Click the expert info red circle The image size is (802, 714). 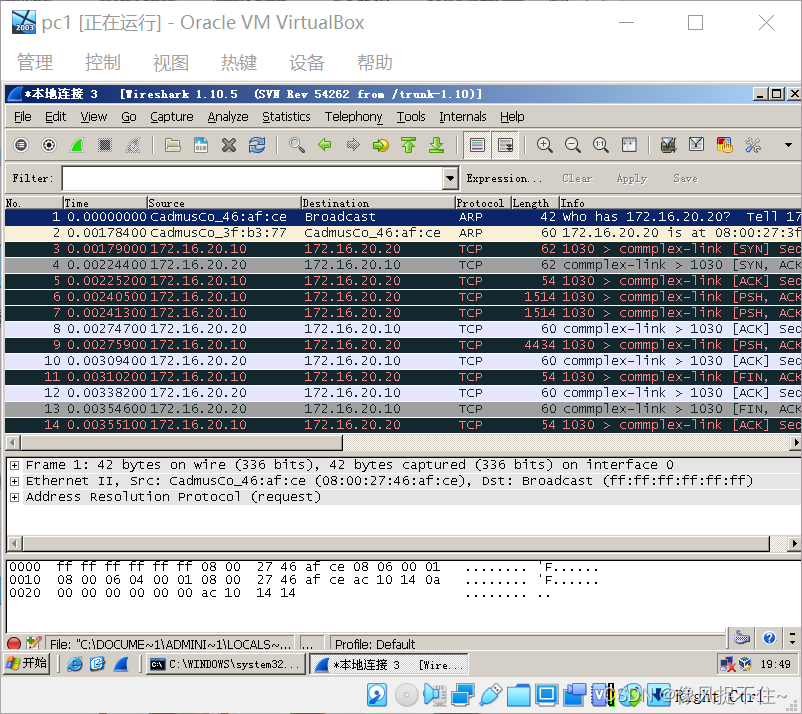pyautogui.click(x=14, y=643)
